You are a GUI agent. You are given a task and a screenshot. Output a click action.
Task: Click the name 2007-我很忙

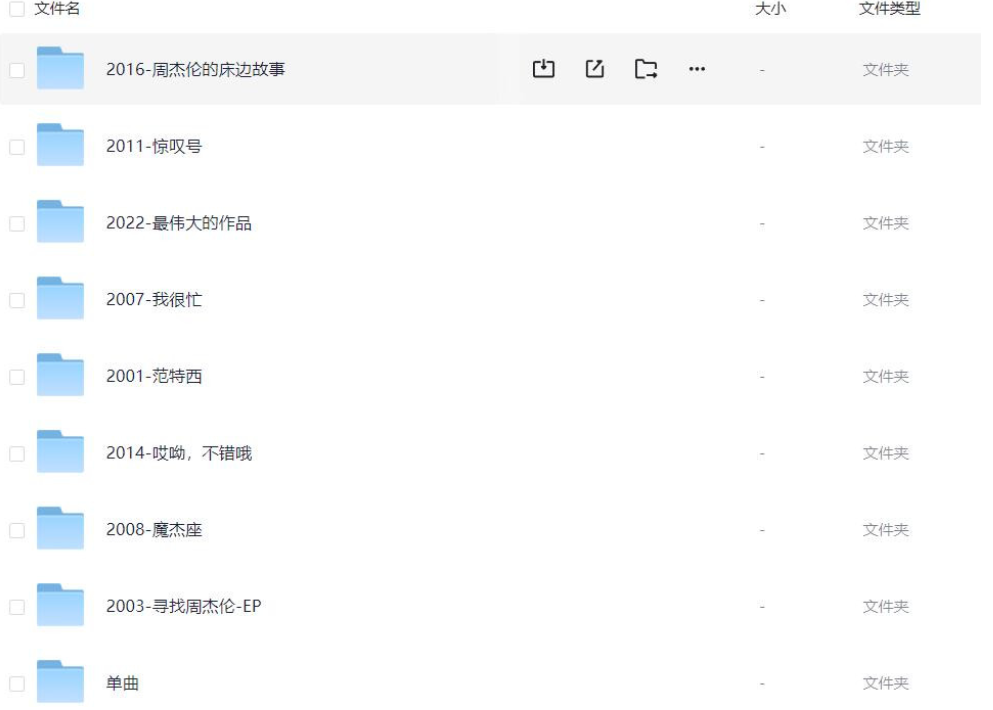[x=154, y=300]
